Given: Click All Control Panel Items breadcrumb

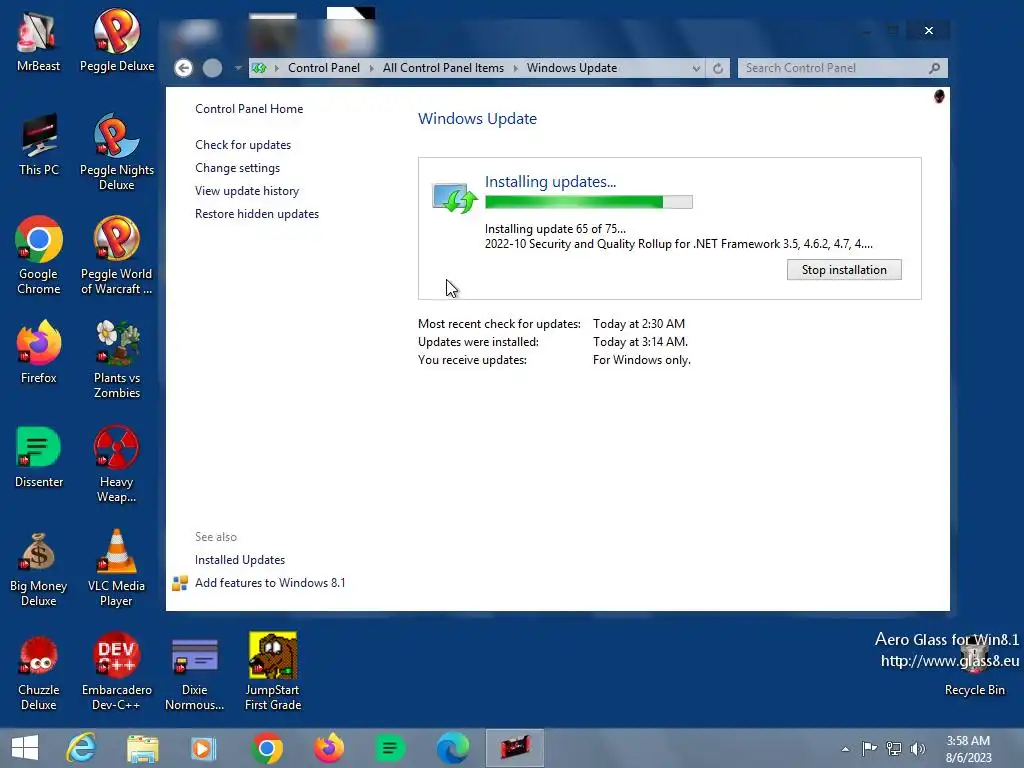Looking at the screenshot, I should [443, 68].
